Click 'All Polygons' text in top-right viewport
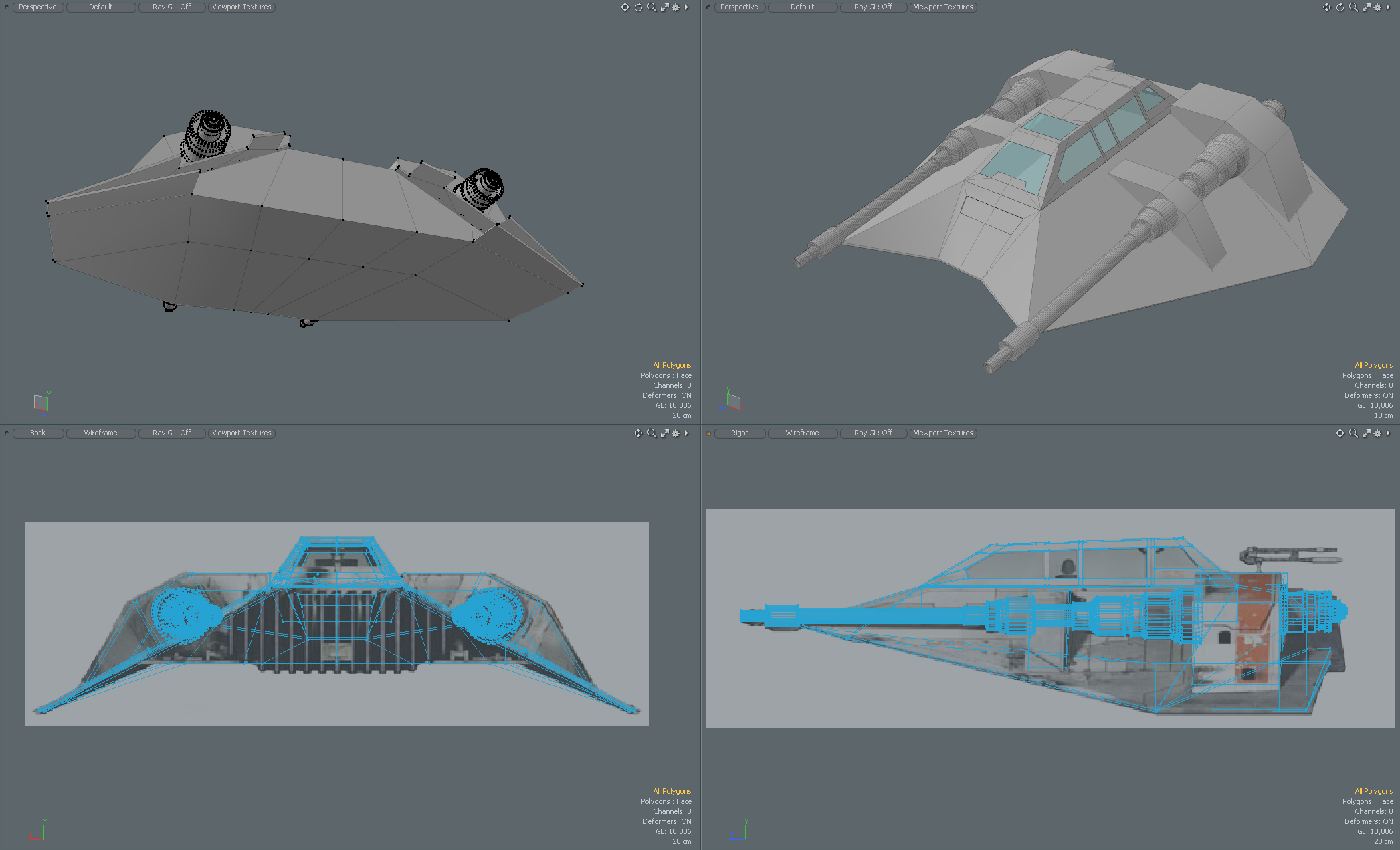1400x850 pixels. point(1373,365)
